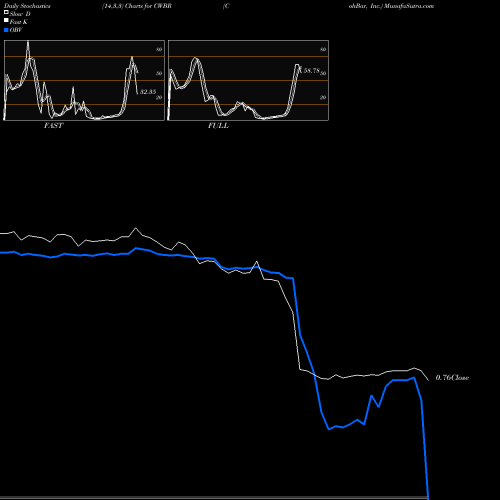Click the 20 axis label in FULL chart
The image size is (500, 500).
coord(323,97)
